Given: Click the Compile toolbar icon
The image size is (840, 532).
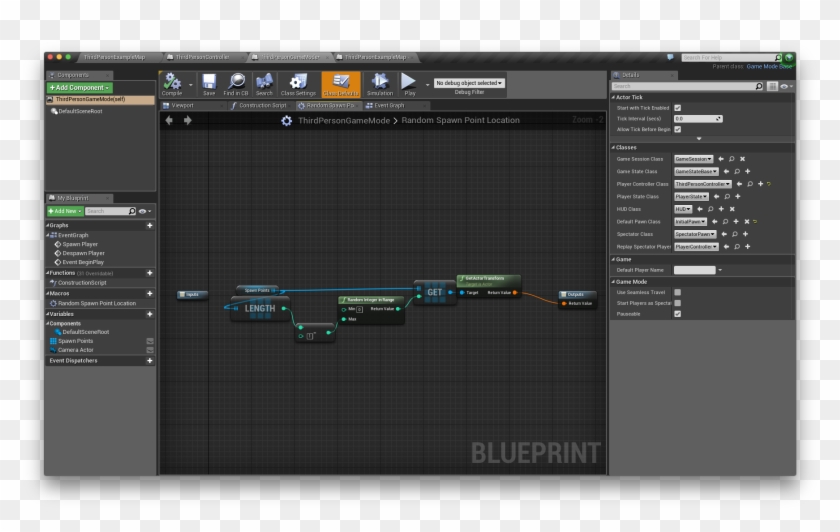Looking at the screenshot, I should tap(172, 84).
